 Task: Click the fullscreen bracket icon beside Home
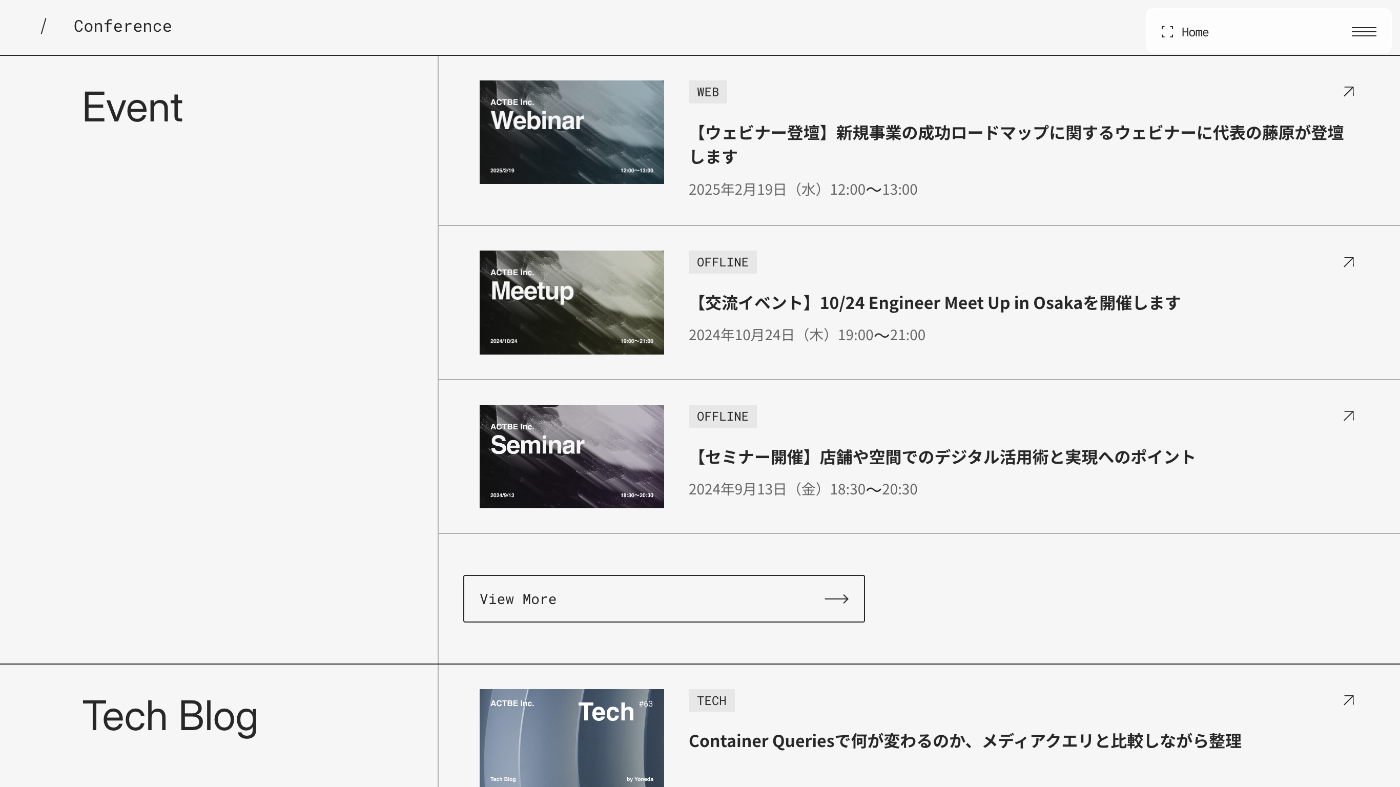[1167, 32]
